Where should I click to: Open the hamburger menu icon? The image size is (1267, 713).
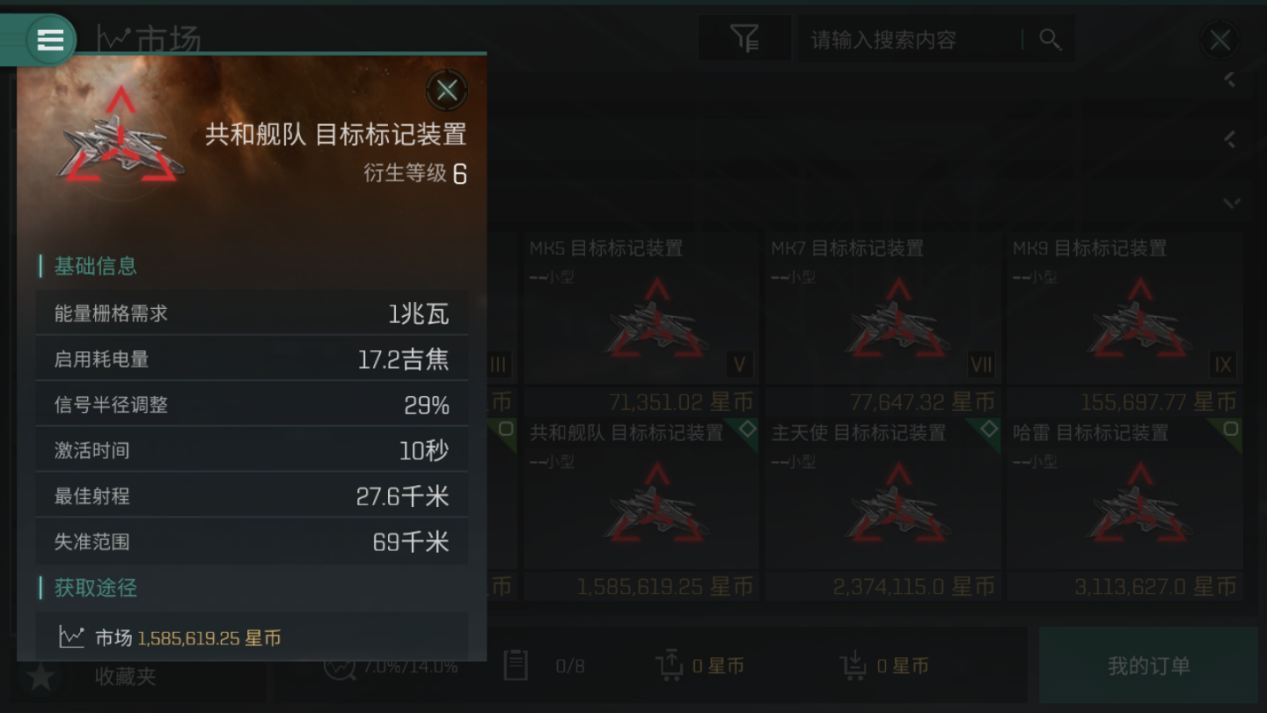[x=50, y=39]
